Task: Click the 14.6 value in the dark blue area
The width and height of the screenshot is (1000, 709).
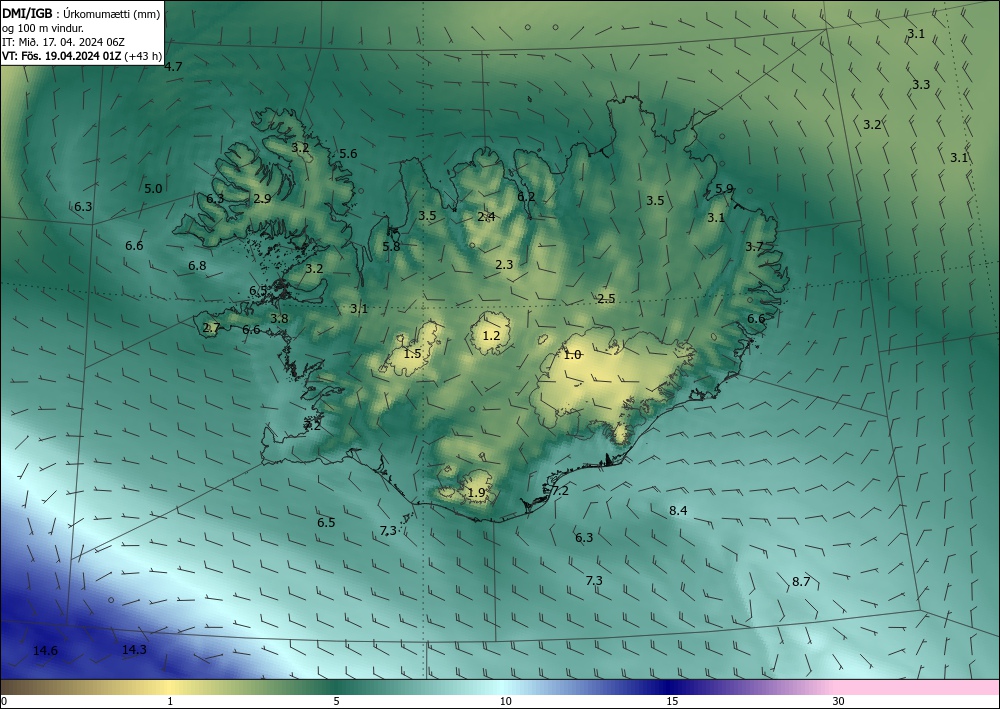Action: pos(45,651)
